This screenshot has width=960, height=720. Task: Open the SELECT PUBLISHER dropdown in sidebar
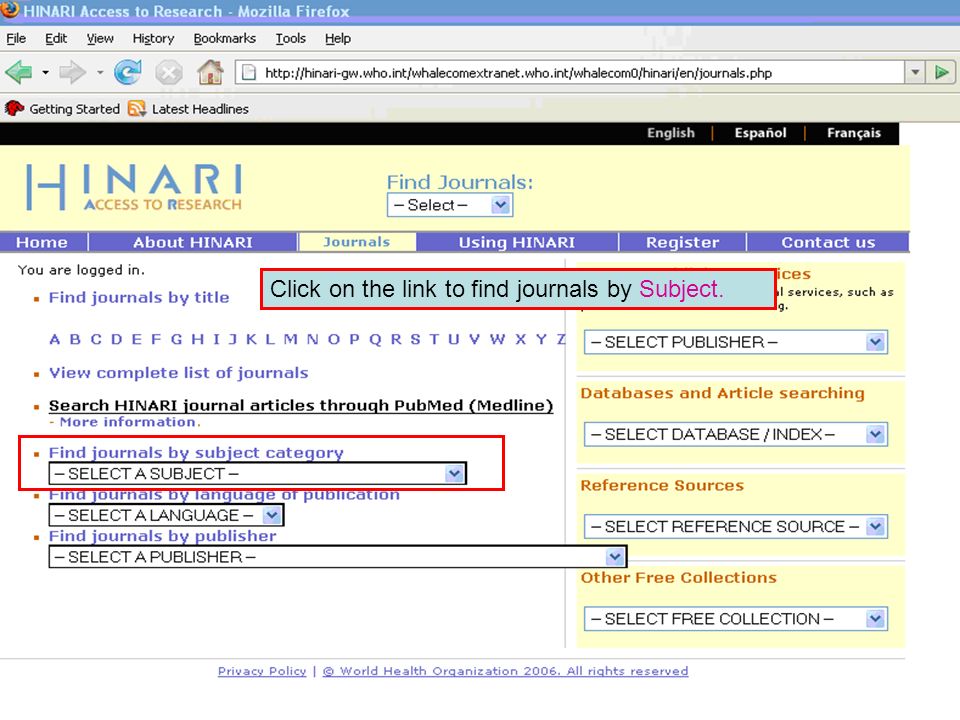click(x=735, y=342)
